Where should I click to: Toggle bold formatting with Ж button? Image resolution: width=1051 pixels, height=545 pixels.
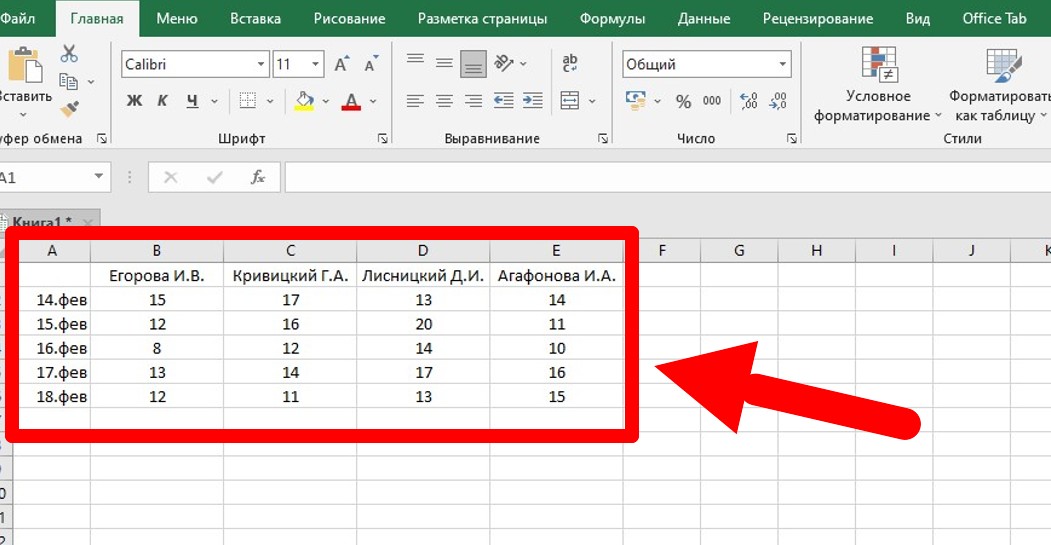point(135,101)
